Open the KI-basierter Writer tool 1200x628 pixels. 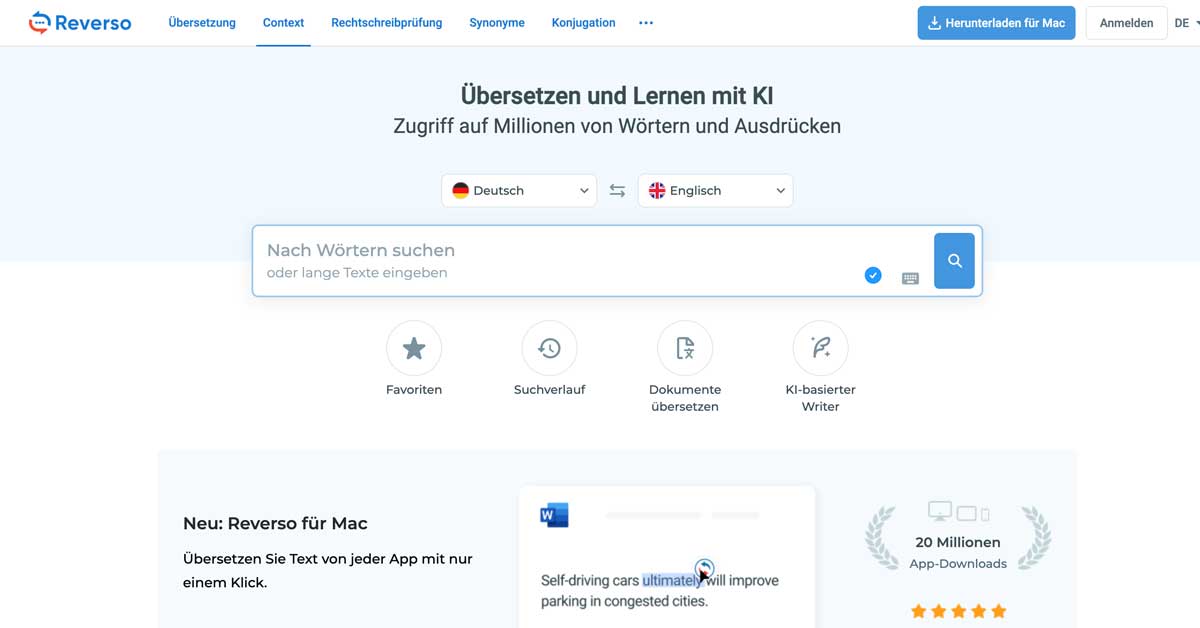[820, 348]
